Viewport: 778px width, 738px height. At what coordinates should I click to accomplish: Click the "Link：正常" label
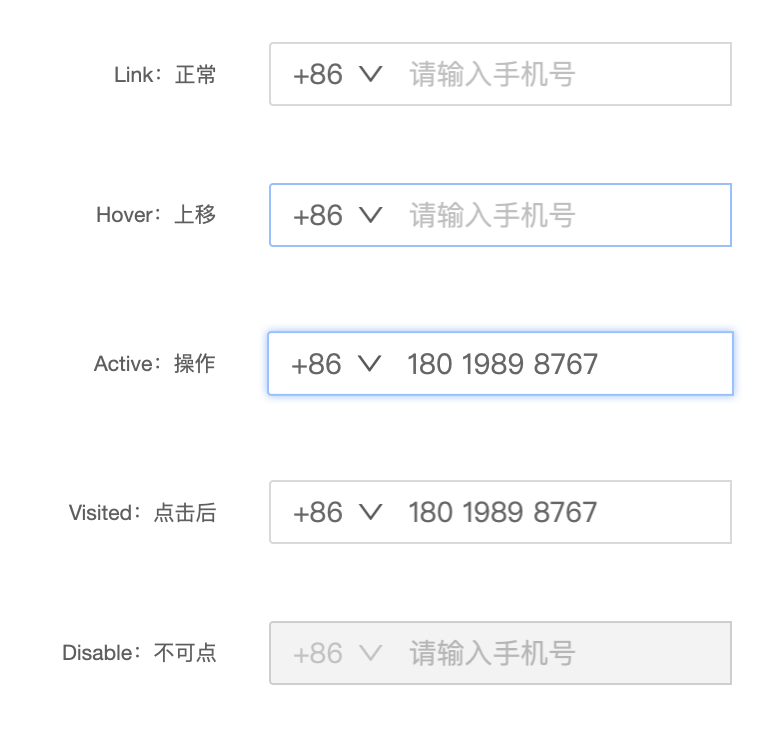pos(165,75)
